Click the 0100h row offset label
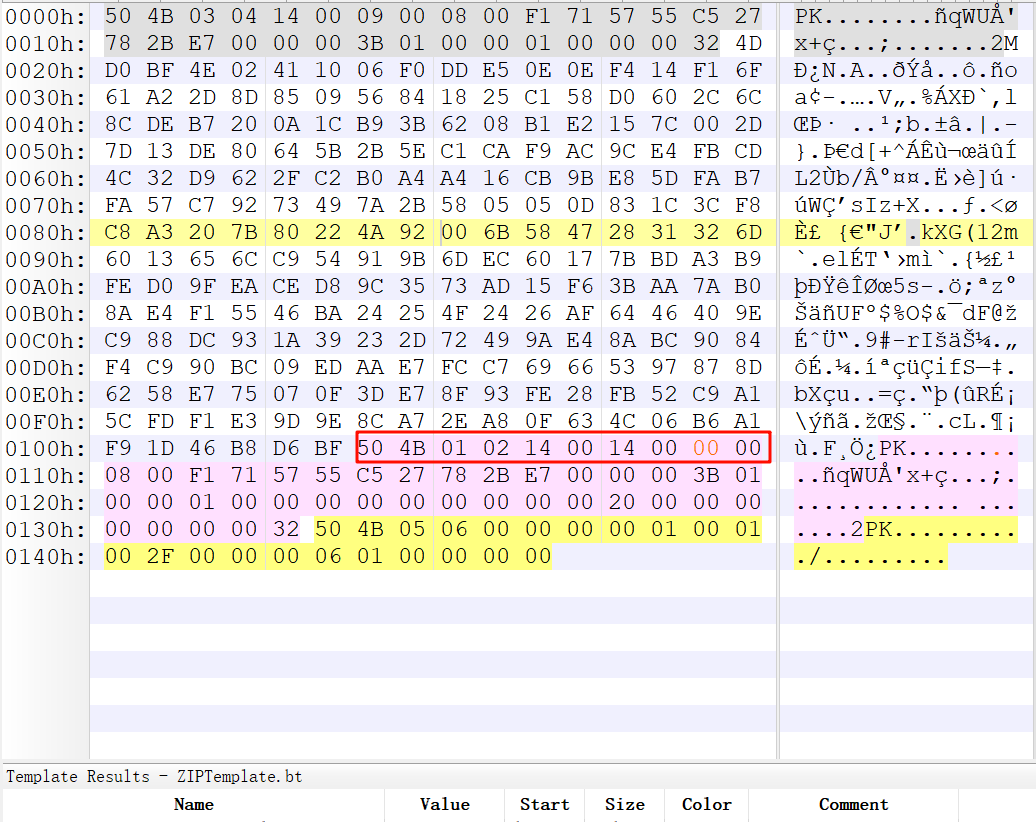Image resolution: width=1036 pixels, height=822 pixels. point(45,449)
